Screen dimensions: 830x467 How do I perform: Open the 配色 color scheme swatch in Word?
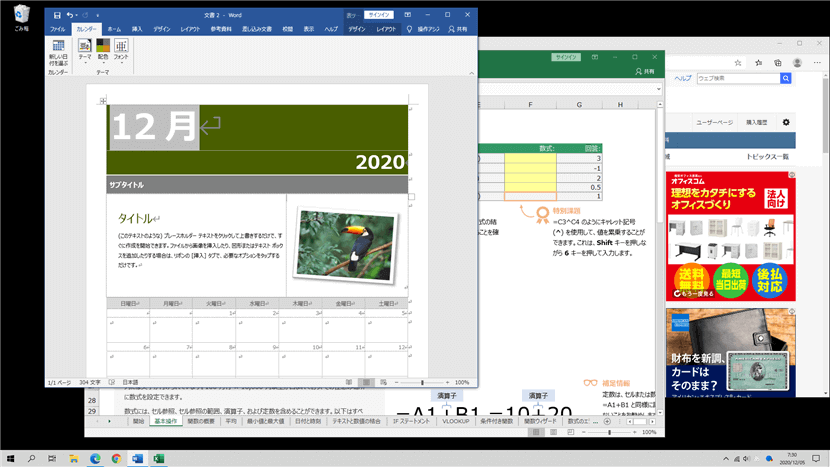tap(103, 52)
